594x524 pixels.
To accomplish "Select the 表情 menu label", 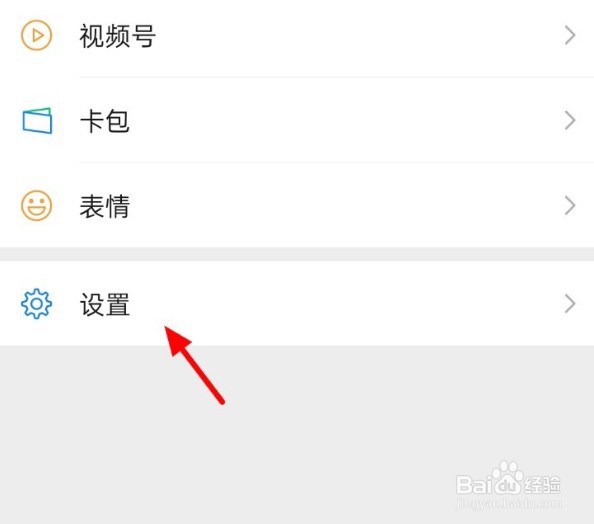I will 105,206.
